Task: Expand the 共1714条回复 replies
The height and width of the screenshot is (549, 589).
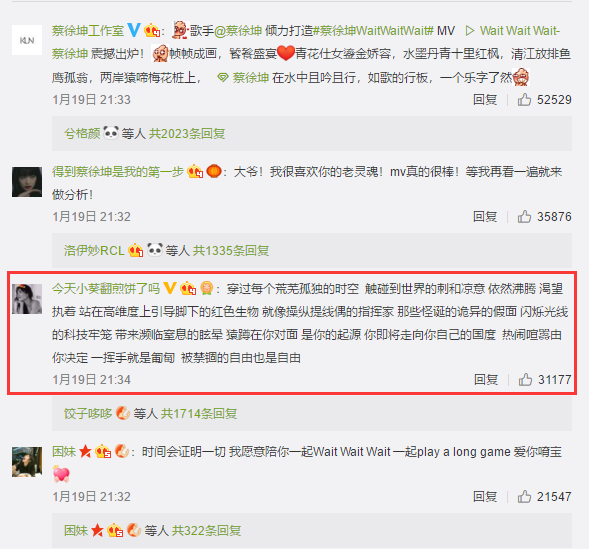Action: pos(199,413)
